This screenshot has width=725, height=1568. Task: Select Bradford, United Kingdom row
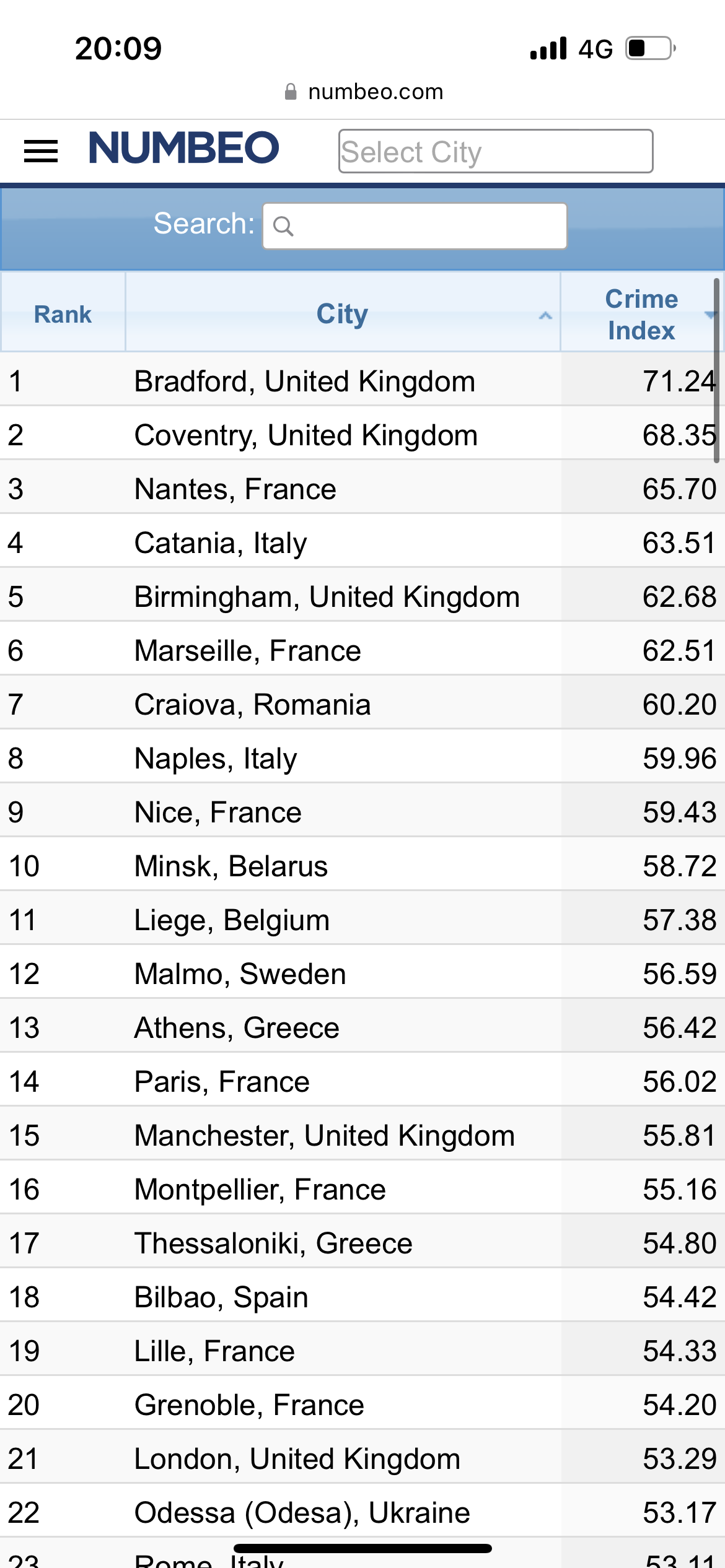[304, 381]
